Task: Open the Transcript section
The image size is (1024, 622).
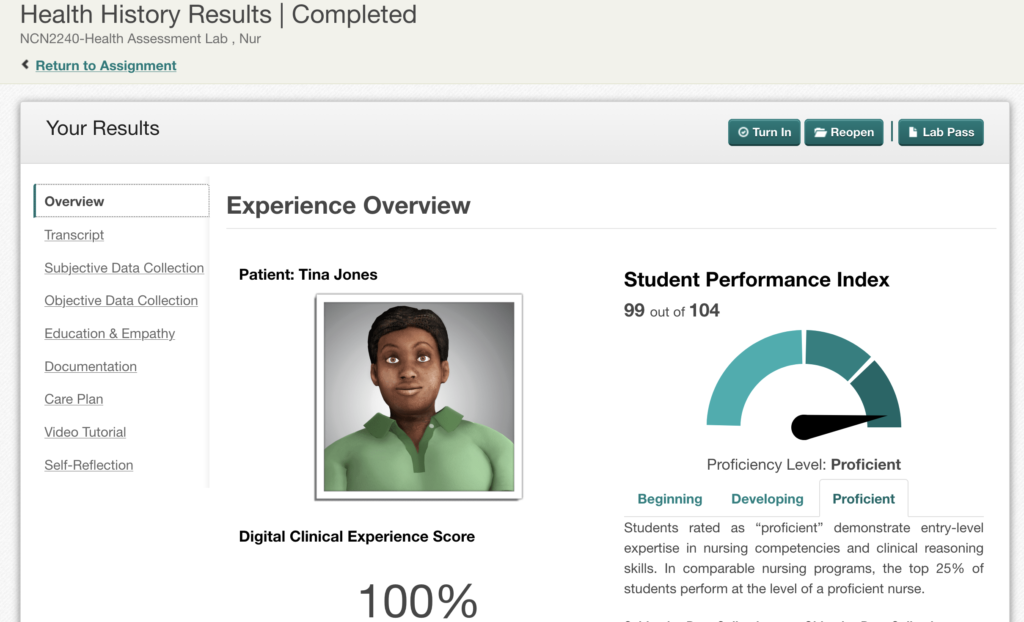Action: [74, 235]
